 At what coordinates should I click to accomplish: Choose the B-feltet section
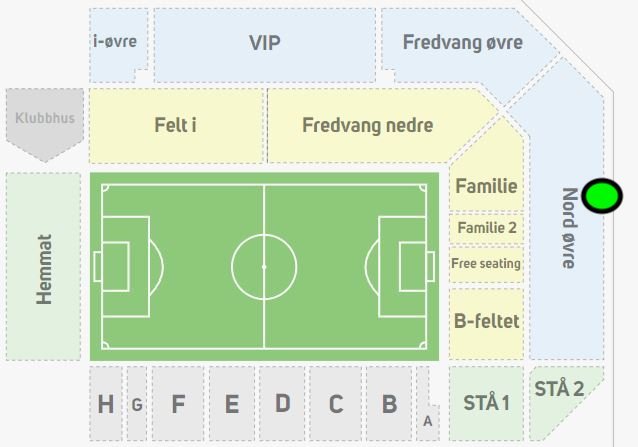pos(486,322)
